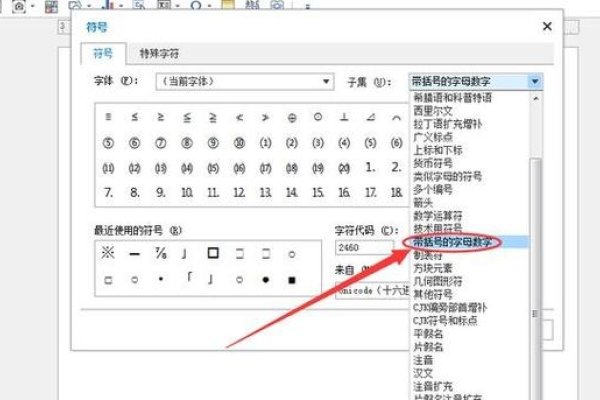Screen dimensions: 600x400
Task: Choose 货币符号 from subset list
Action: pos(433,163)
